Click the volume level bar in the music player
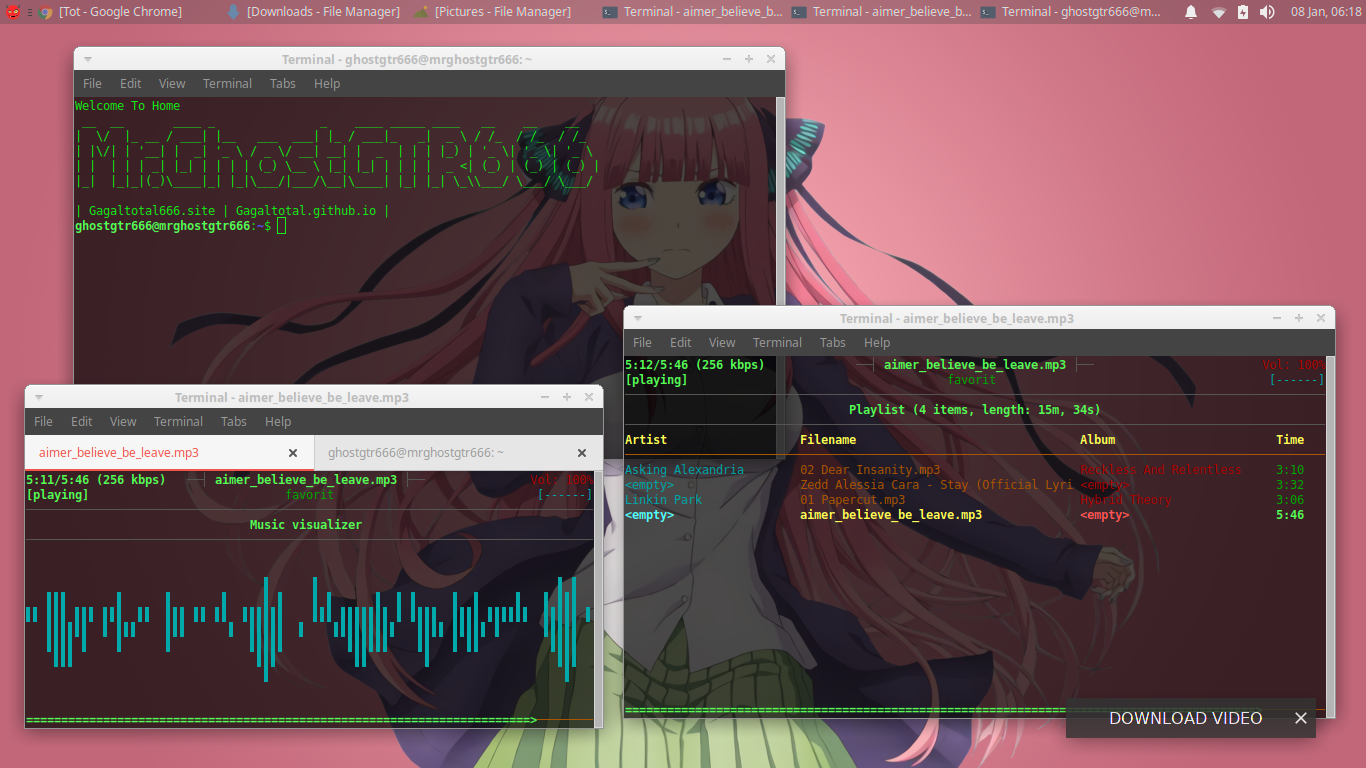1366x768 pixels. tap(1296, 379)
